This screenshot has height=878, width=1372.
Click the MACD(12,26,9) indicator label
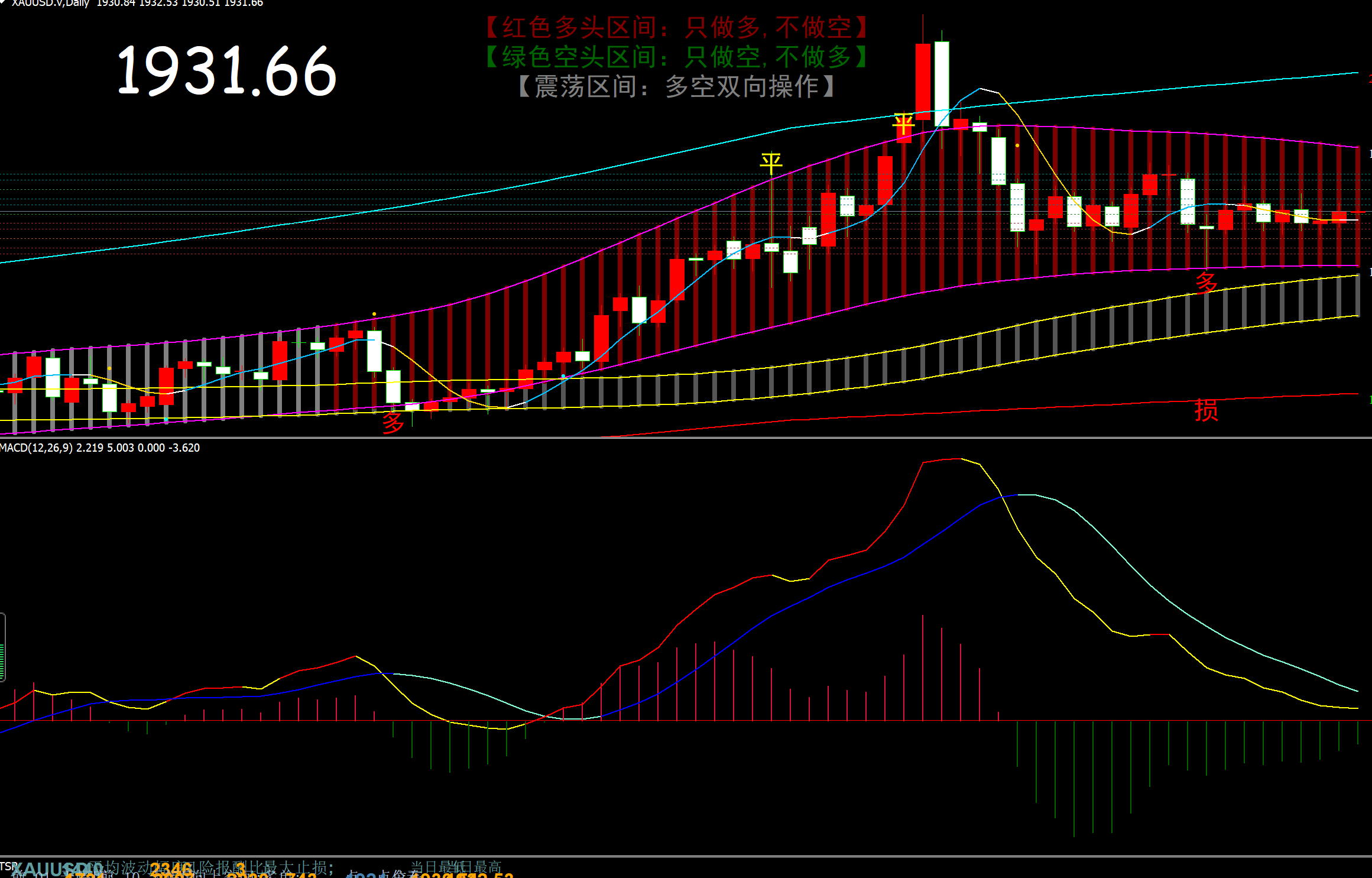37,448
